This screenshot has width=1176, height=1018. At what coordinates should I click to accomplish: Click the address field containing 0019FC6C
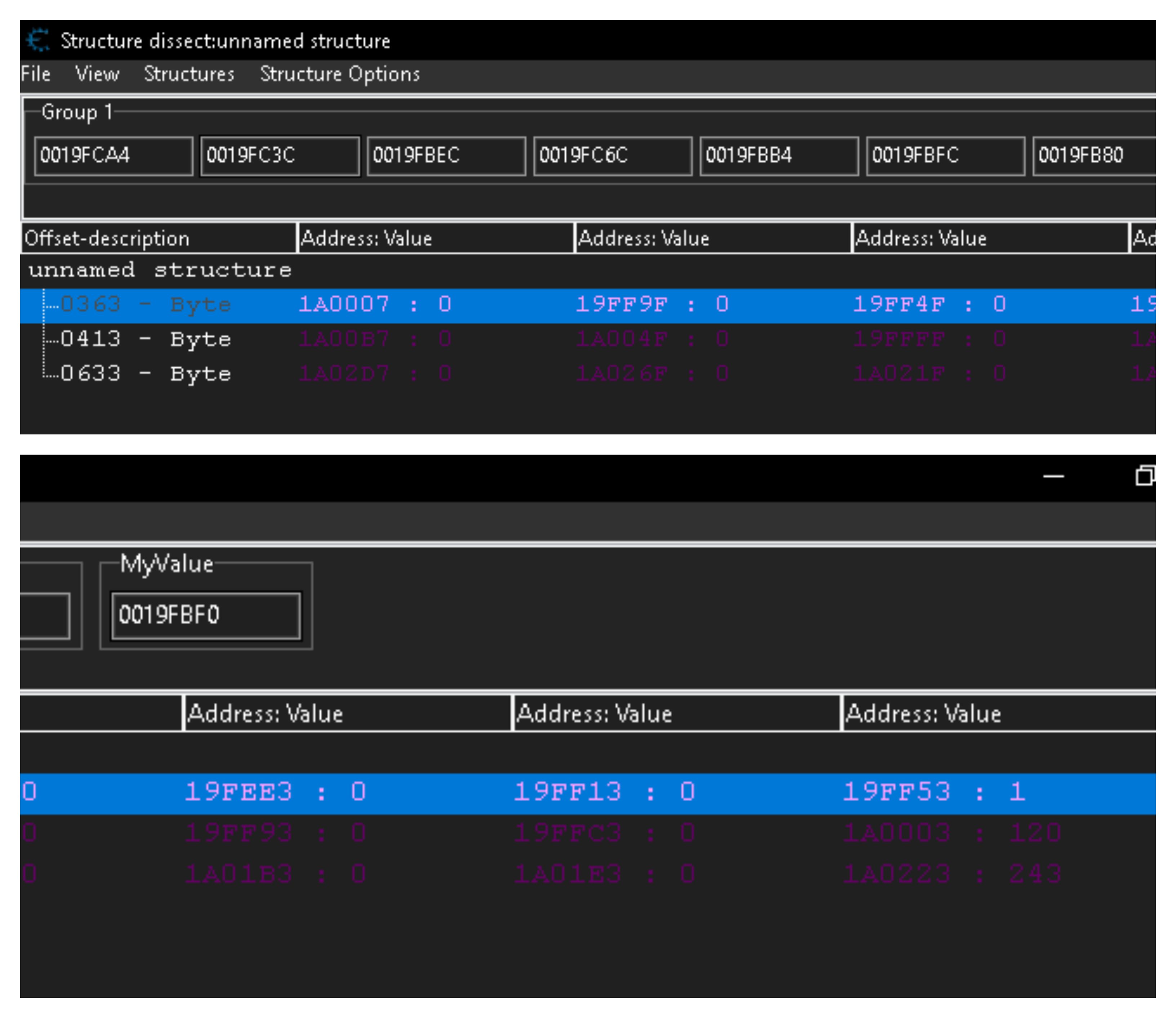[613, 156]
